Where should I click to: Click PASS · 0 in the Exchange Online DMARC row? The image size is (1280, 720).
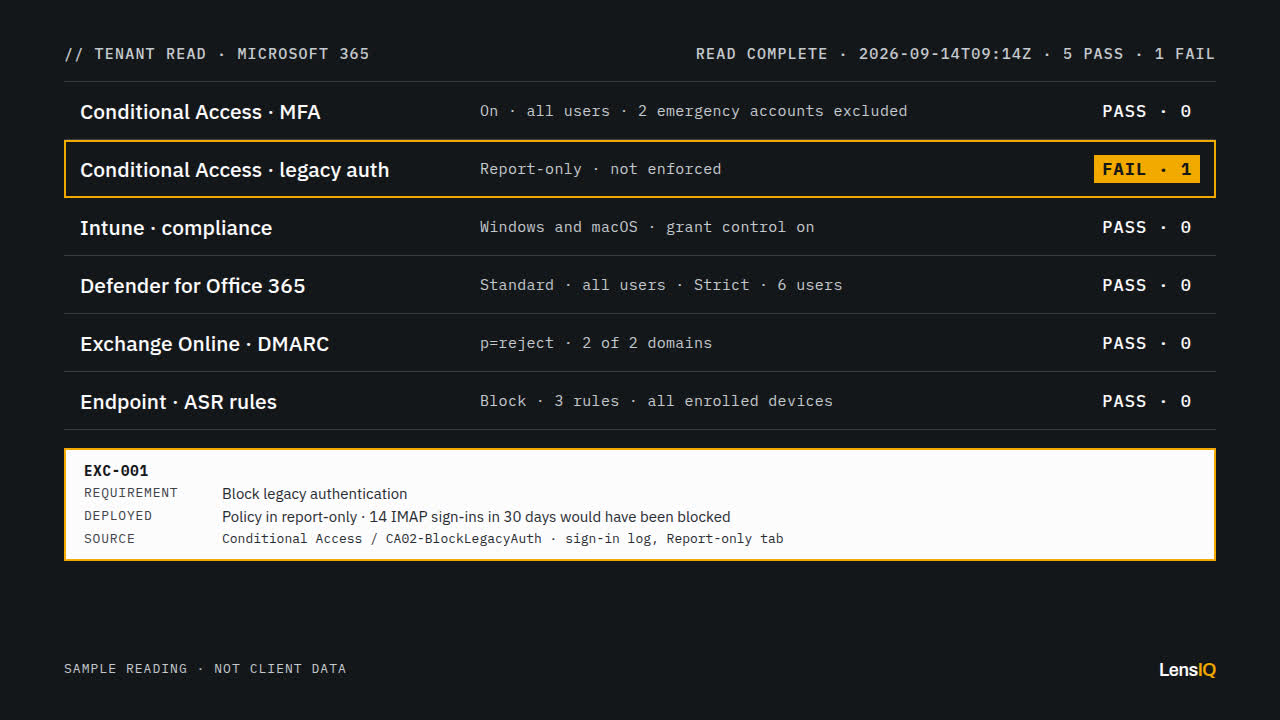1146,343
